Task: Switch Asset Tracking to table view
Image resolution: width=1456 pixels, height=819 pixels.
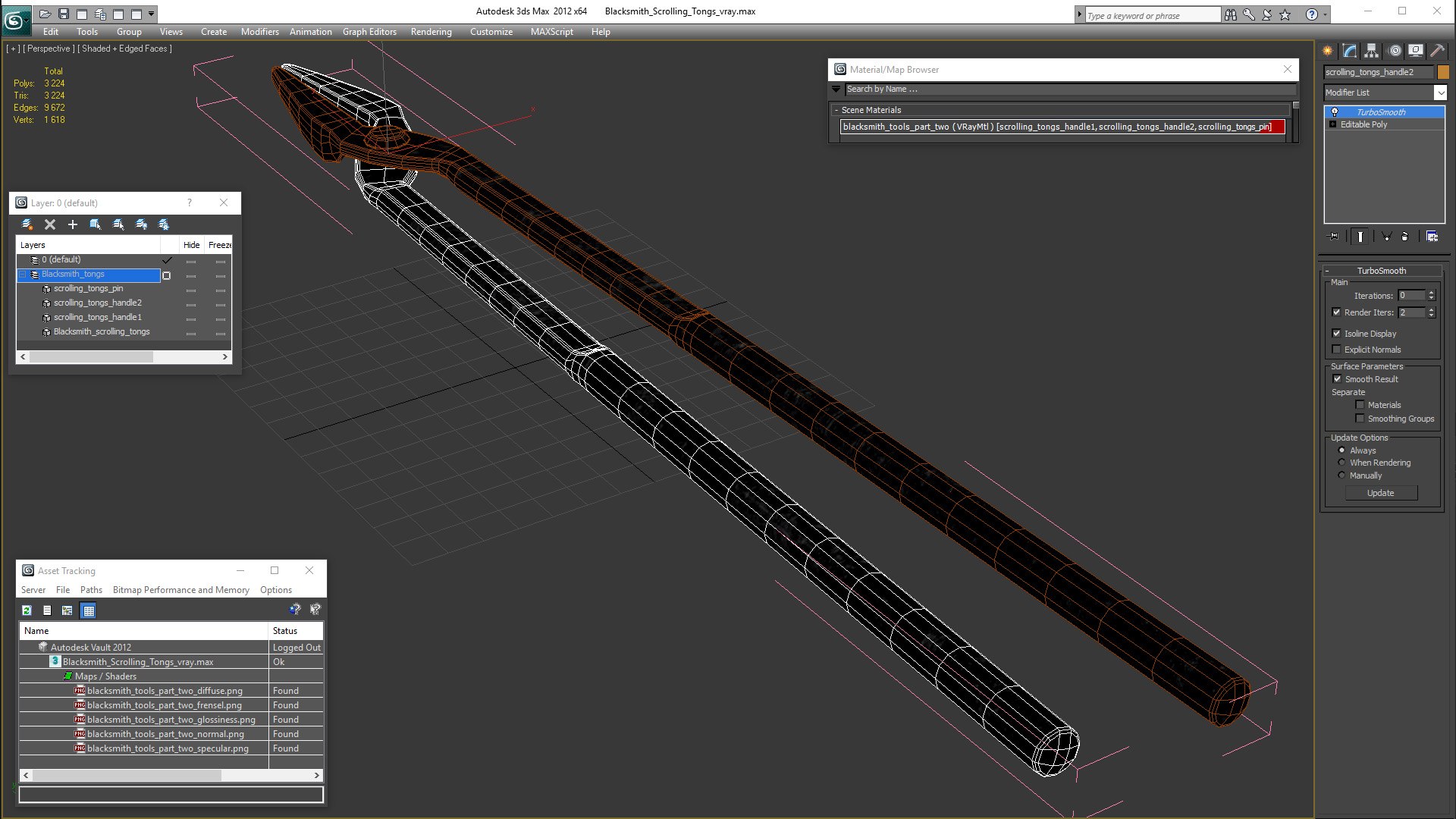Action: click(89, 610)
